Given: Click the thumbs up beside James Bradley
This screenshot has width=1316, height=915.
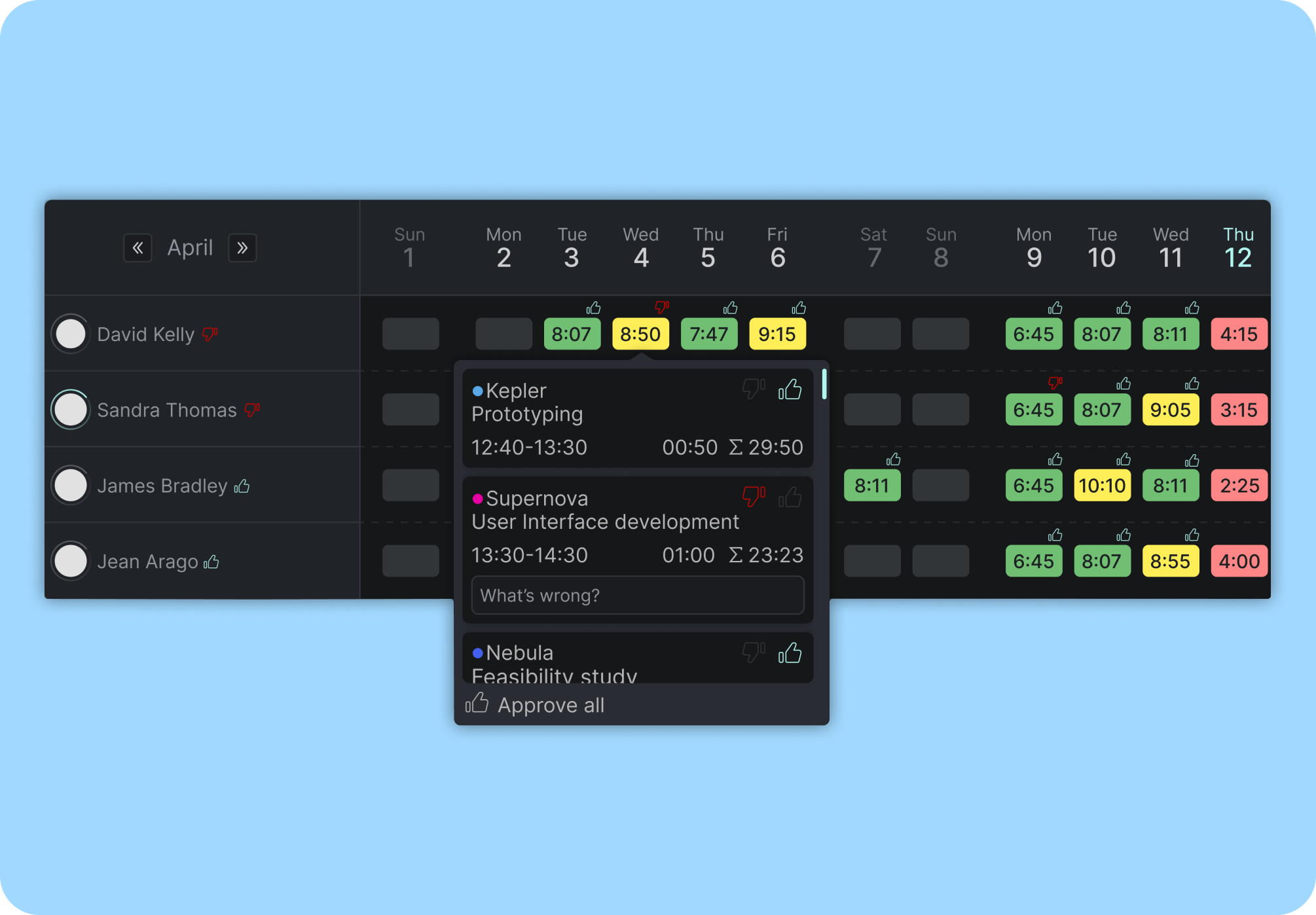Looking at the screenshot, I should click(x=242, y=486).
